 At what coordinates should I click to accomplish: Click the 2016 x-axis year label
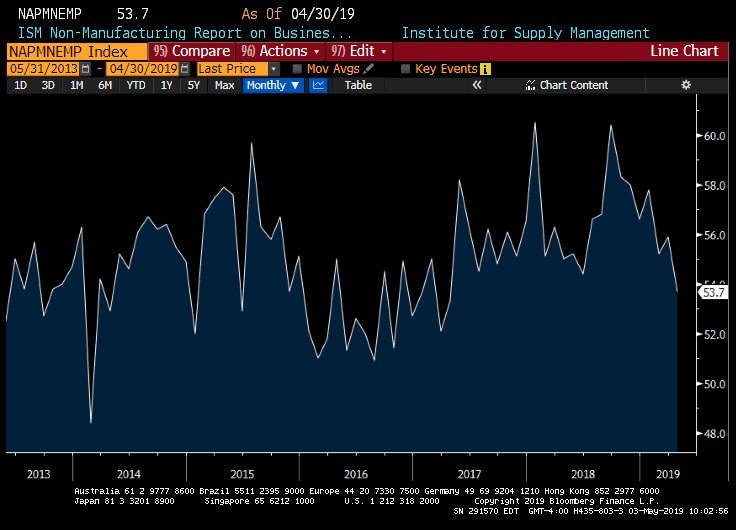(x=356, y=474)
